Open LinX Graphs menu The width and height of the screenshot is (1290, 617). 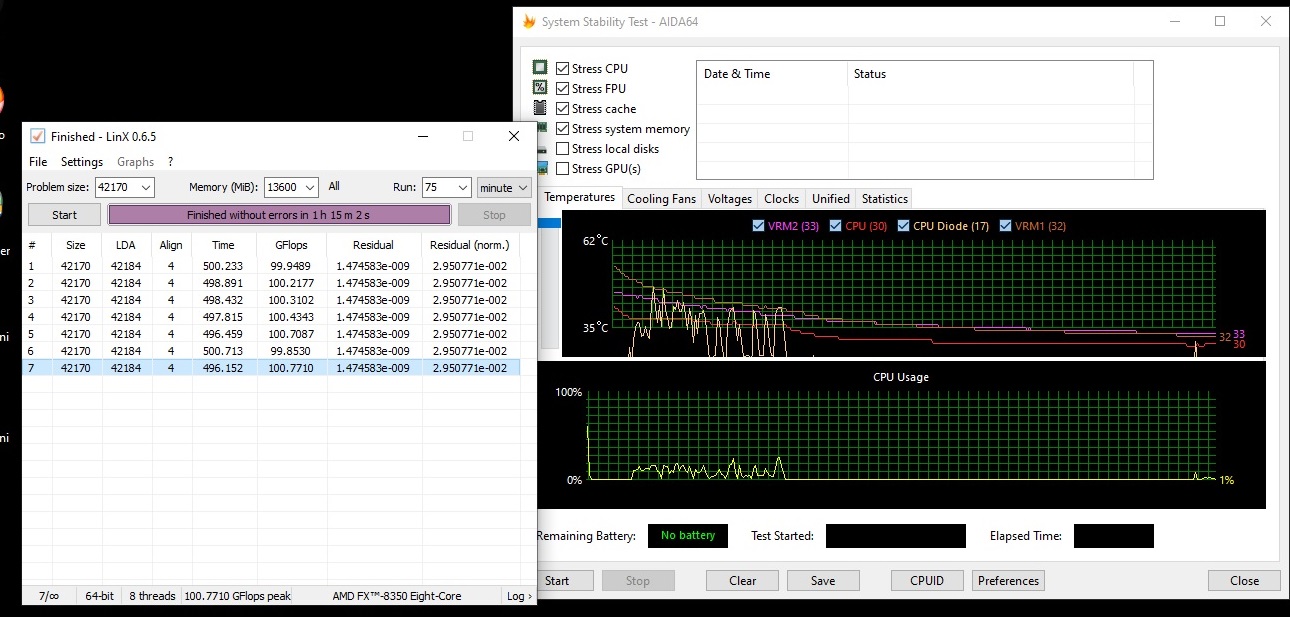coord(136,162)
